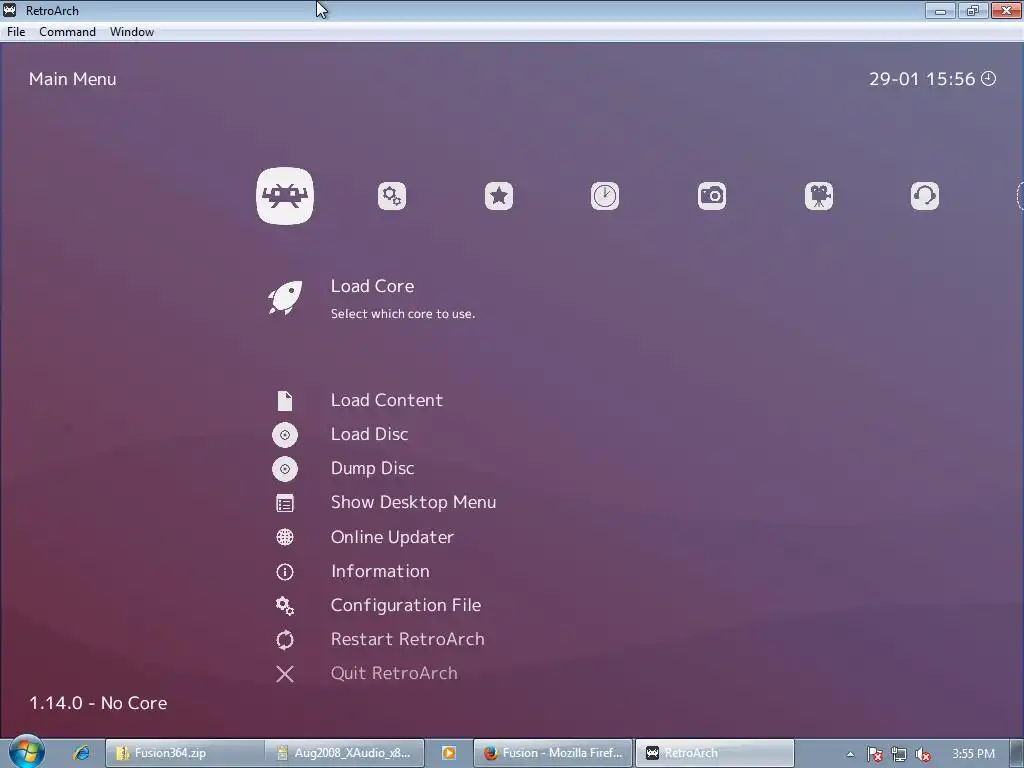Open Online Updater entry
Viewport: 1024px width, 768px height.
pos(392,537)
